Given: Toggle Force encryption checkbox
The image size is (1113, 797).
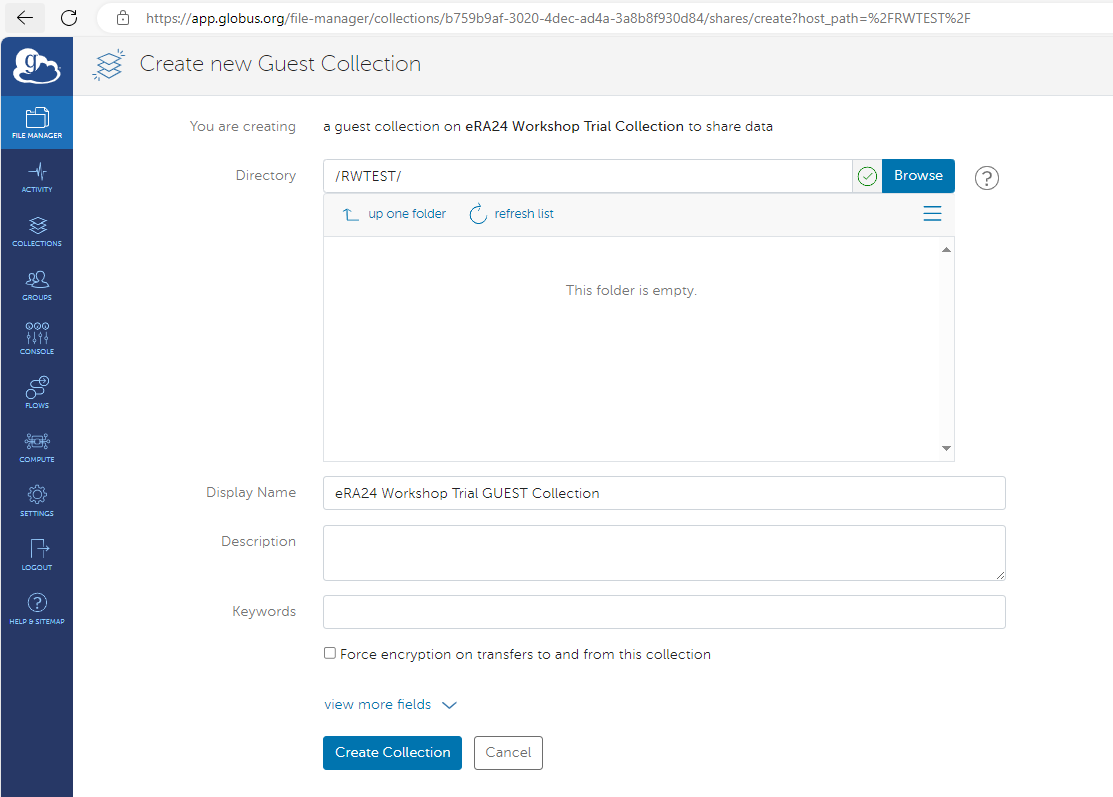Looking at the screenshot, I should tap(329, 653).
